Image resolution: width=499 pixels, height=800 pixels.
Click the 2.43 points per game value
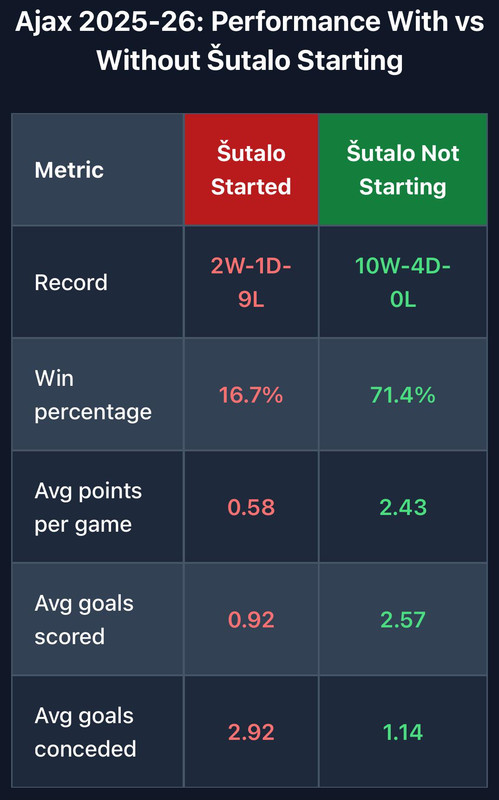click(x=403, y=507)
